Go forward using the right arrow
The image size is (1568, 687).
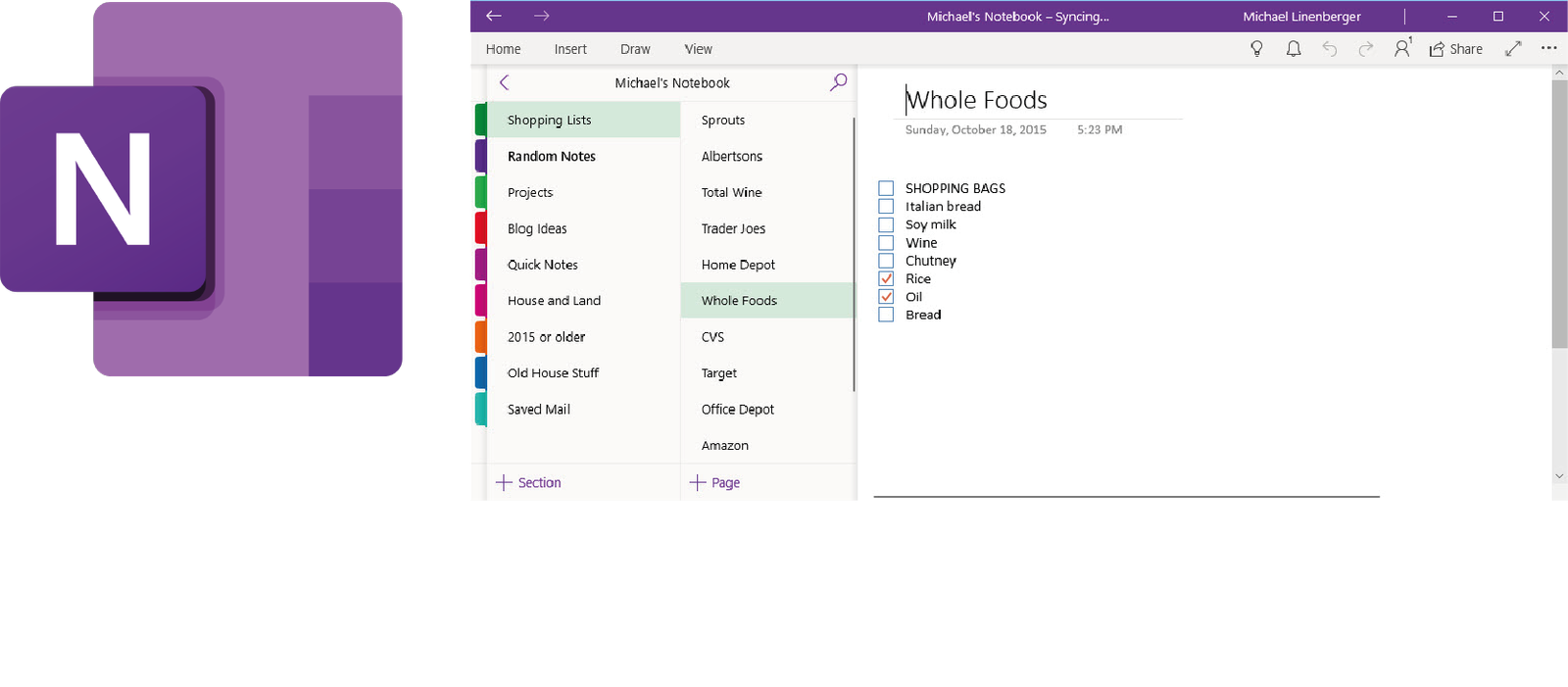click(542, 16)
